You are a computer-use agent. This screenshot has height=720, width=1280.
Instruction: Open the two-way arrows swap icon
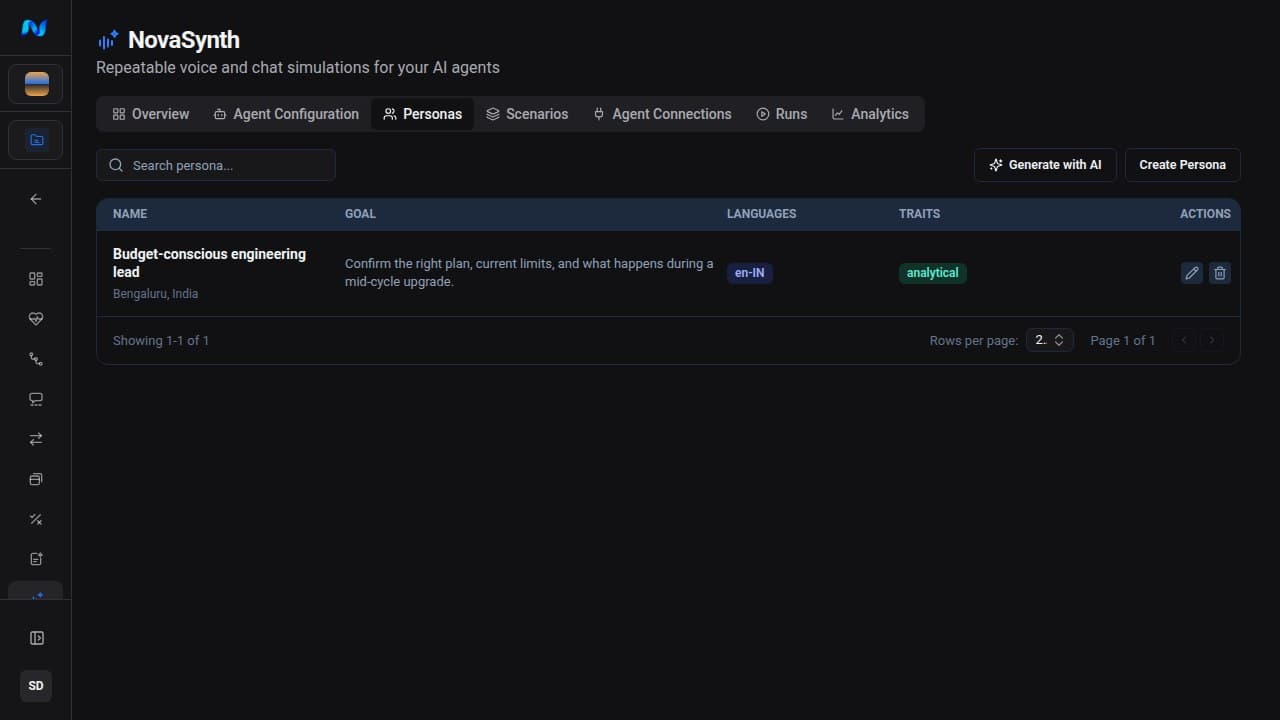[x=36, y=439]
